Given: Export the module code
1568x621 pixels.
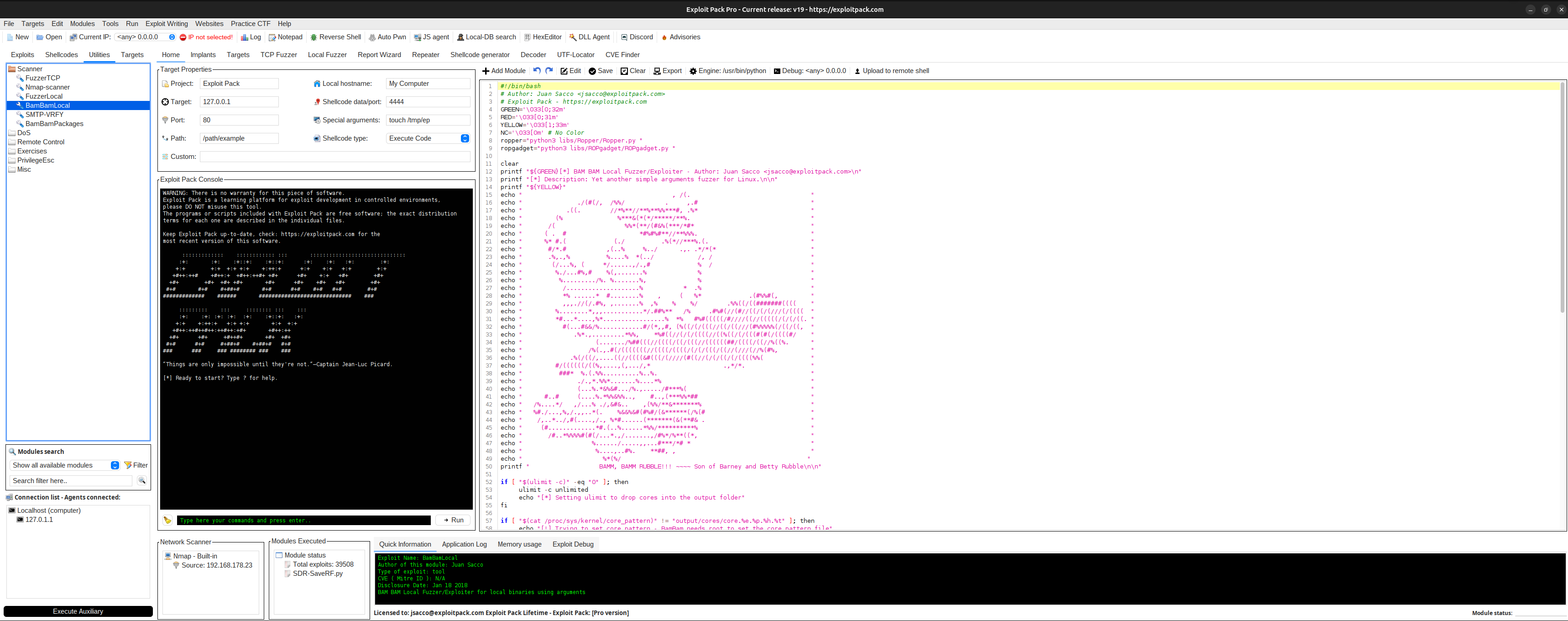Looking at the screenshot, I should coord(668,71).
